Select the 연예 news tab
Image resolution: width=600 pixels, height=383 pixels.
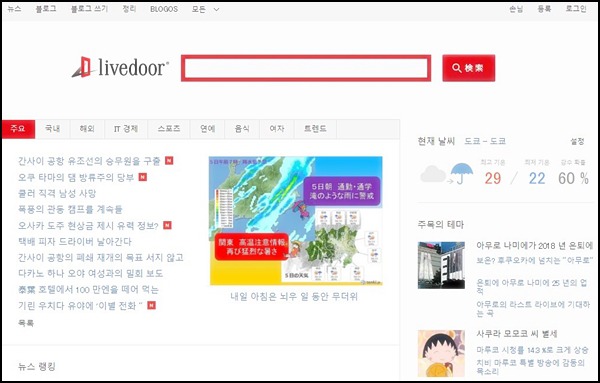[207, 129]
